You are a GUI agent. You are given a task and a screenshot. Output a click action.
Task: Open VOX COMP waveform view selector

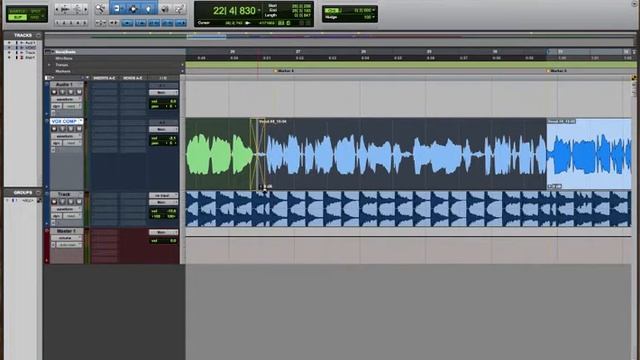tap(67, 136)
